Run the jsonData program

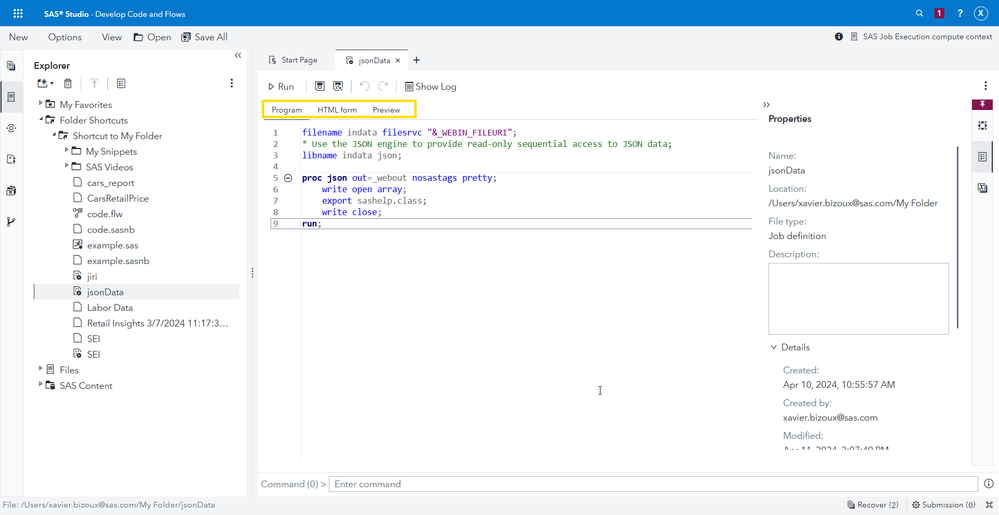click(281, 87)
